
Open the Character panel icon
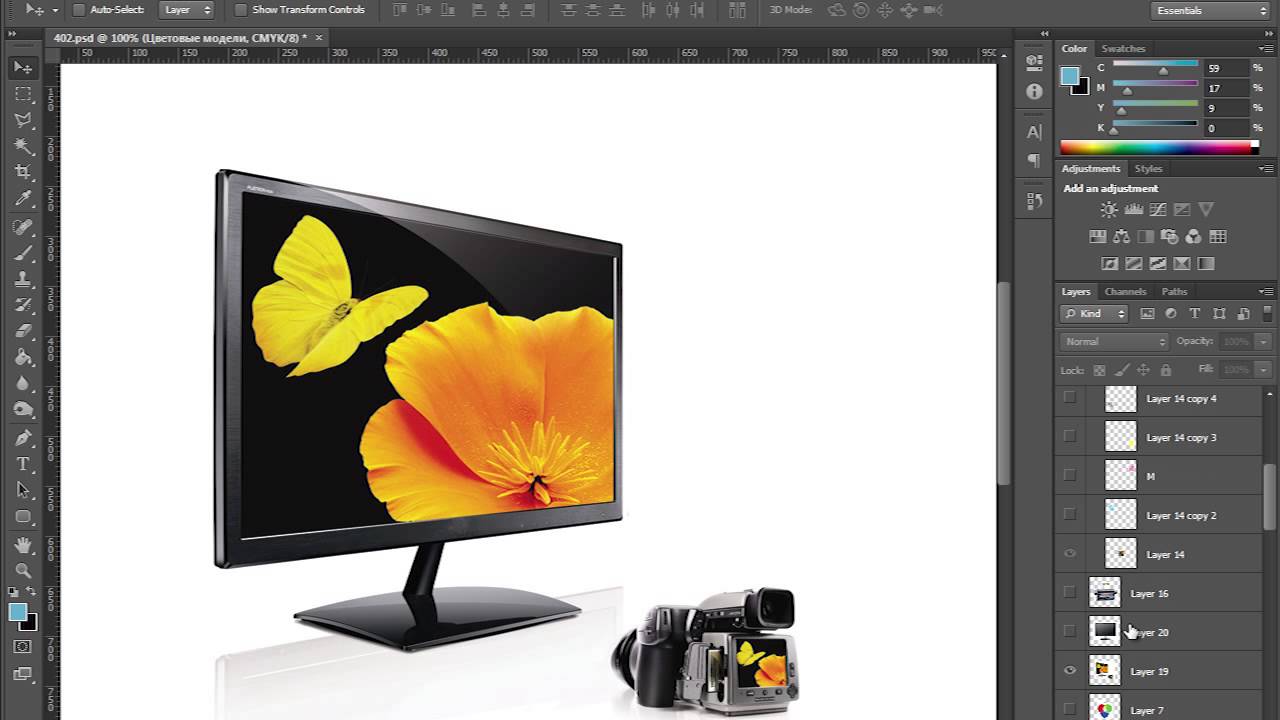pyautogui.click(x=1034, y=131)
